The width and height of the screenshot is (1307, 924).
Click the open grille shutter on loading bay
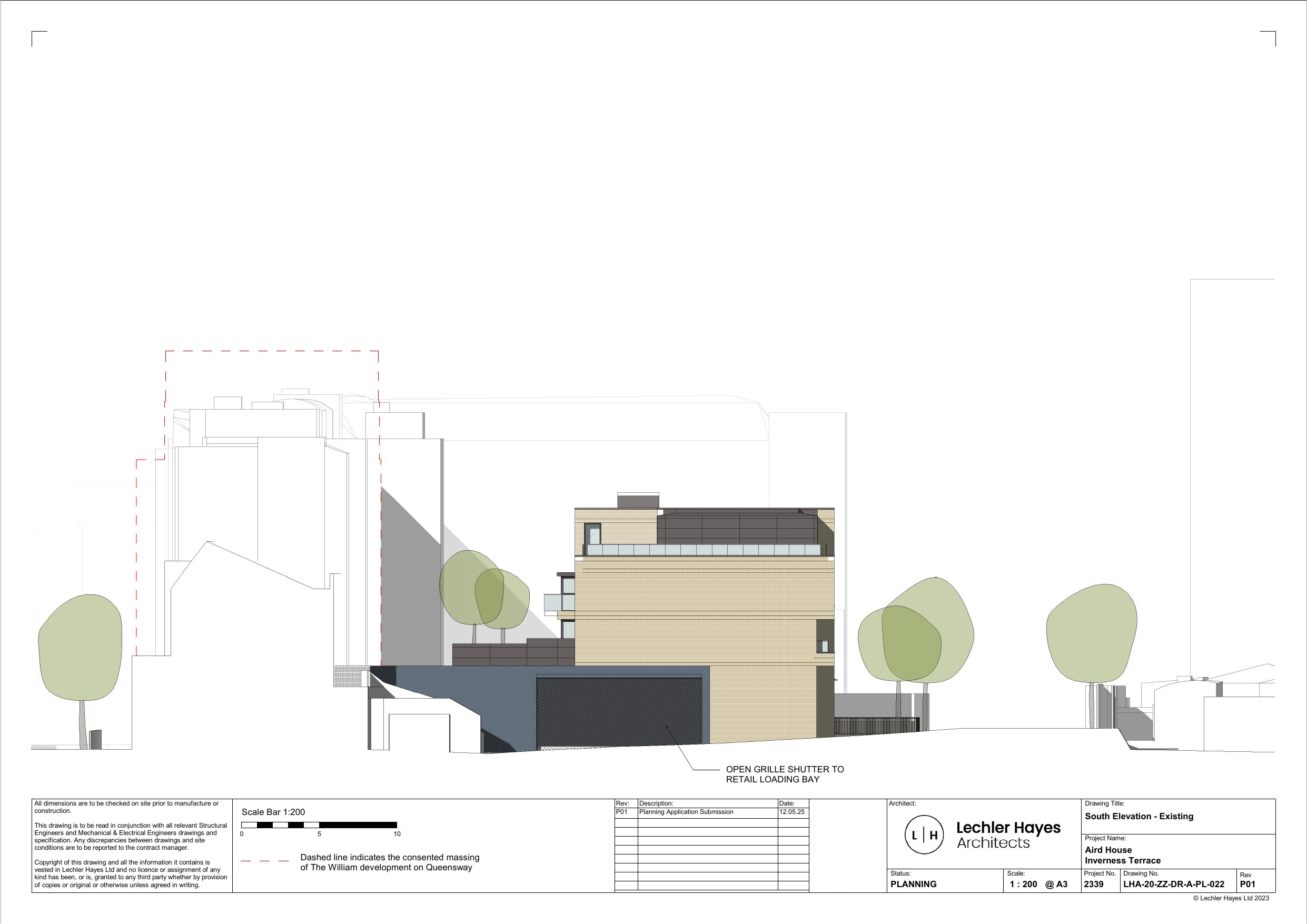pyautogui.click(x=619, y=713)
